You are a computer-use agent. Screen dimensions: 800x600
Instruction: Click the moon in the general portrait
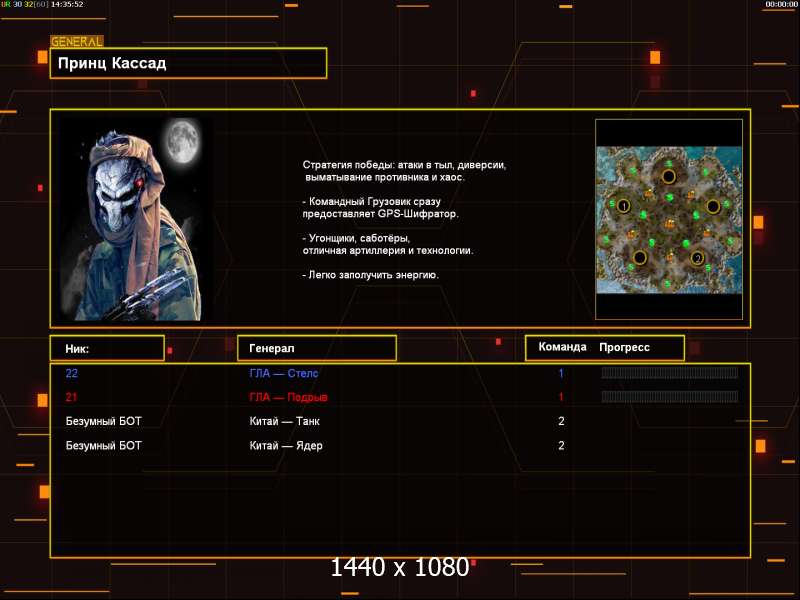pyautogui.click(x=183, y=140)
